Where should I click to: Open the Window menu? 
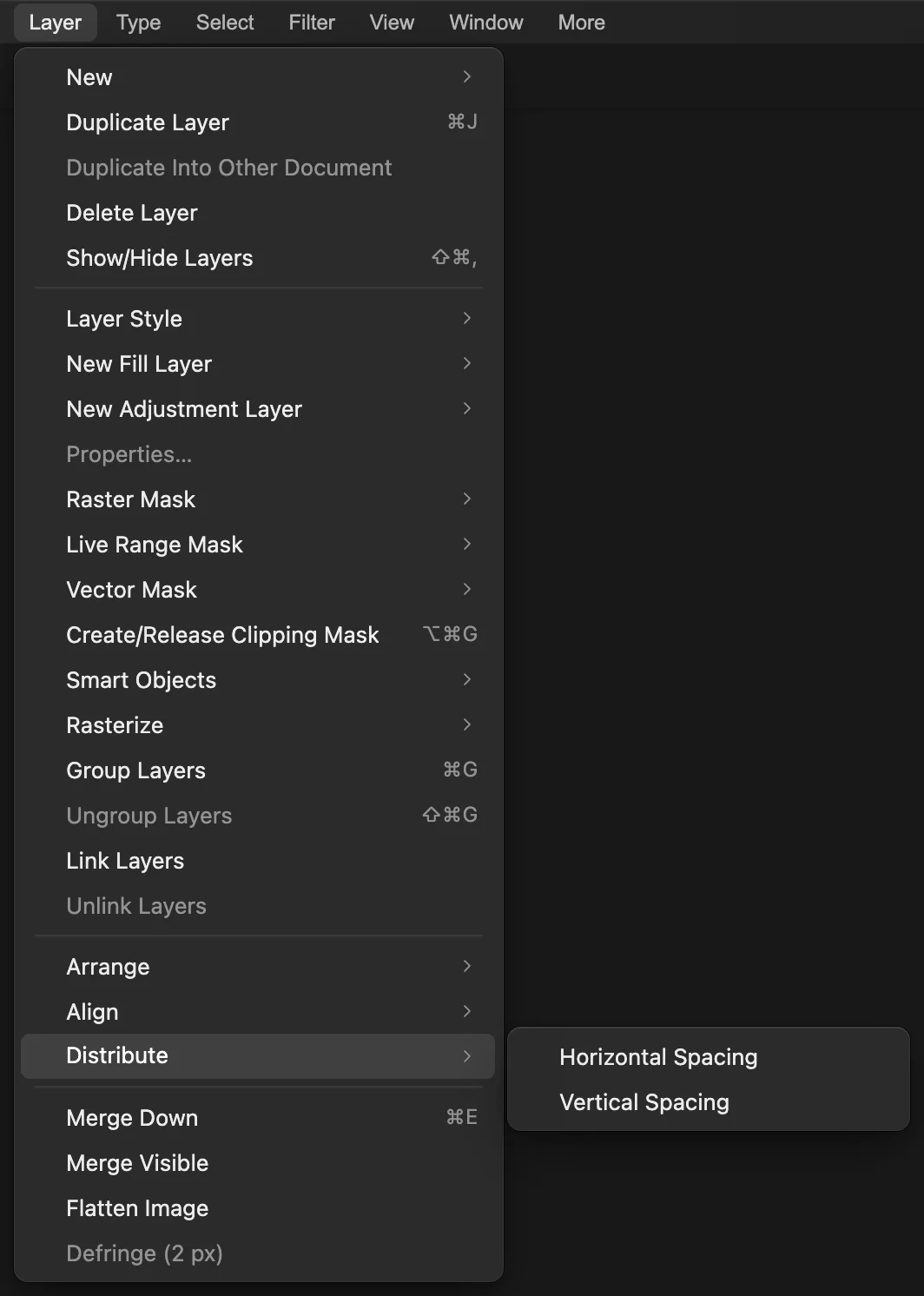pos(486,23)
